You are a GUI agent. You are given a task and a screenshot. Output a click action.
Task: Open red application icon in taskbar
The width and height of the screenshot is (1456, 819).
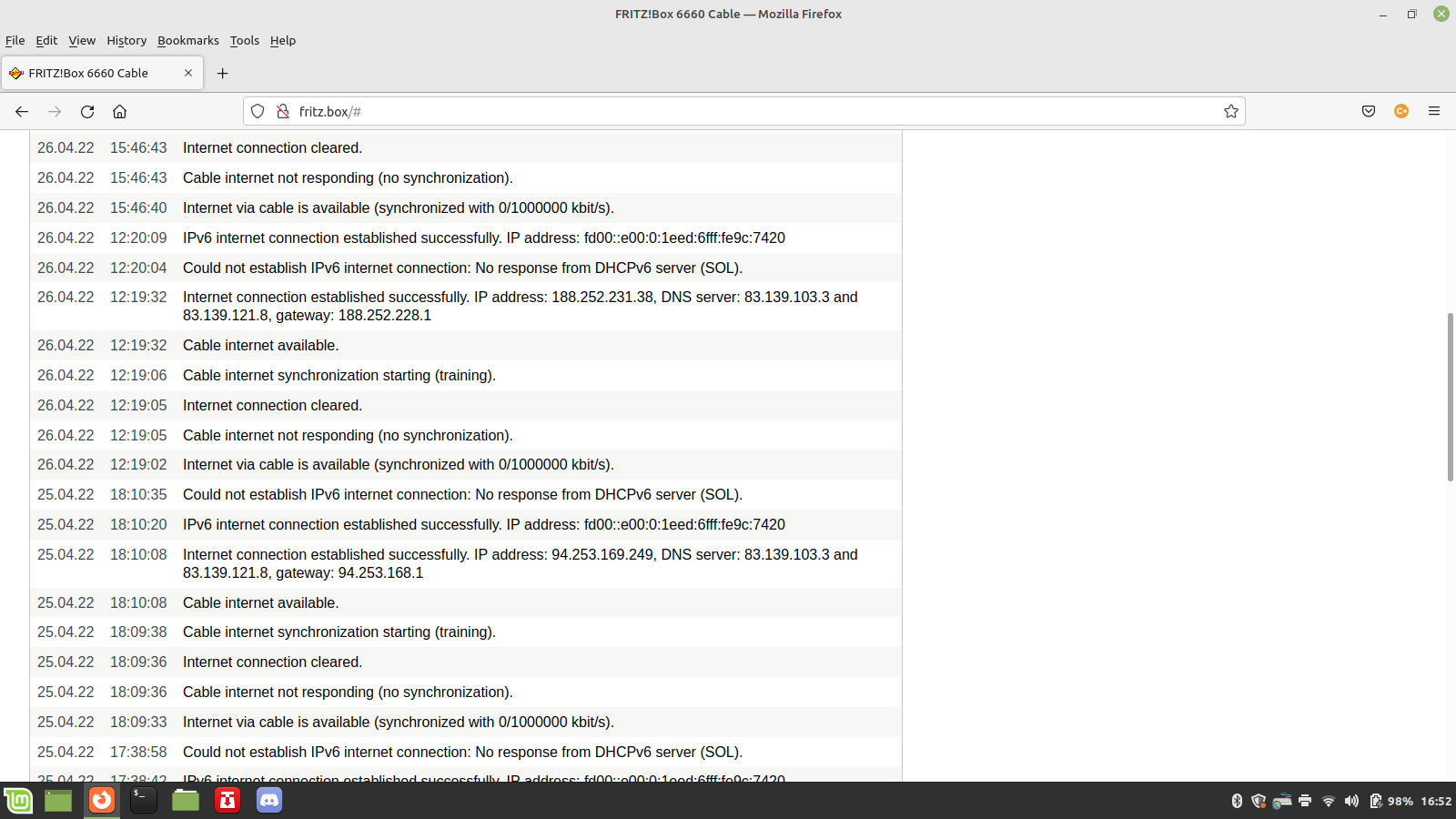tap(227, 800)
